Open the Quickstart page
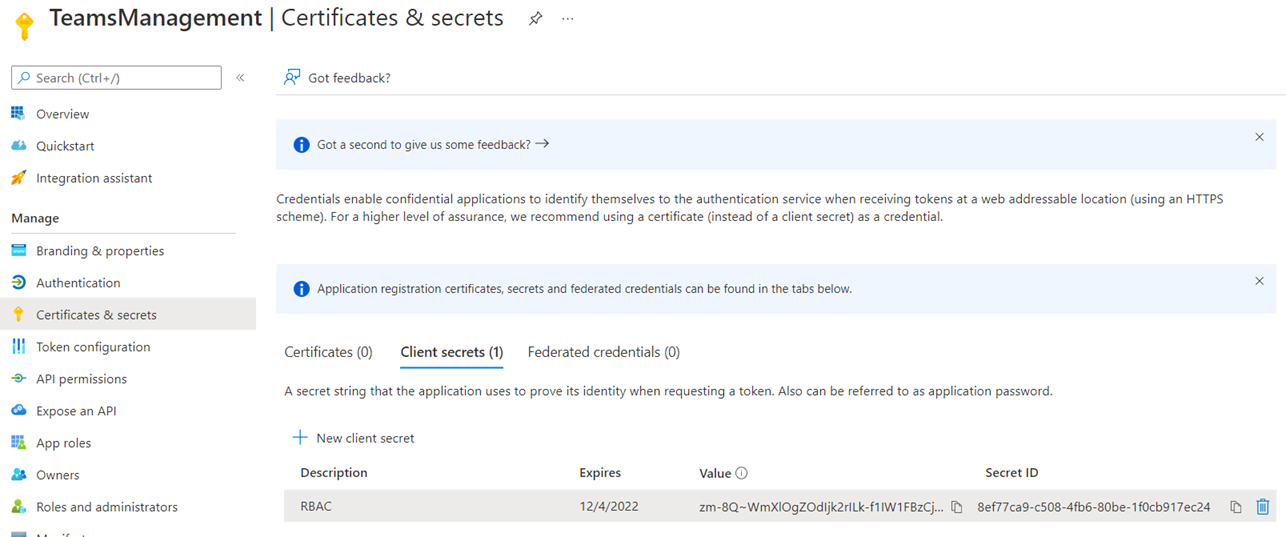Screen dimensions: 1286x537 point(65,146)
